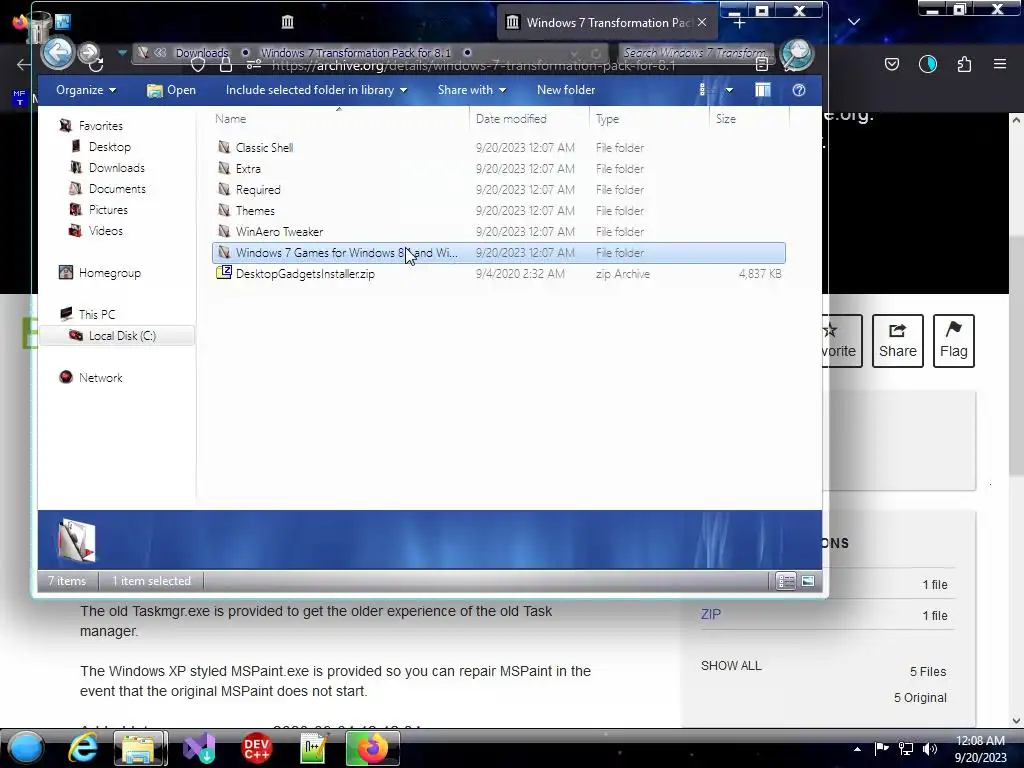Select the Themes folder

499,210
